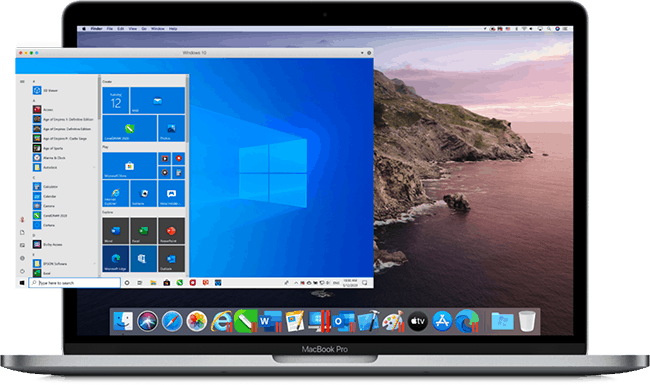650x385 pixels.
Task: Launch Xcode from the dock
Action: click(368, 321)
